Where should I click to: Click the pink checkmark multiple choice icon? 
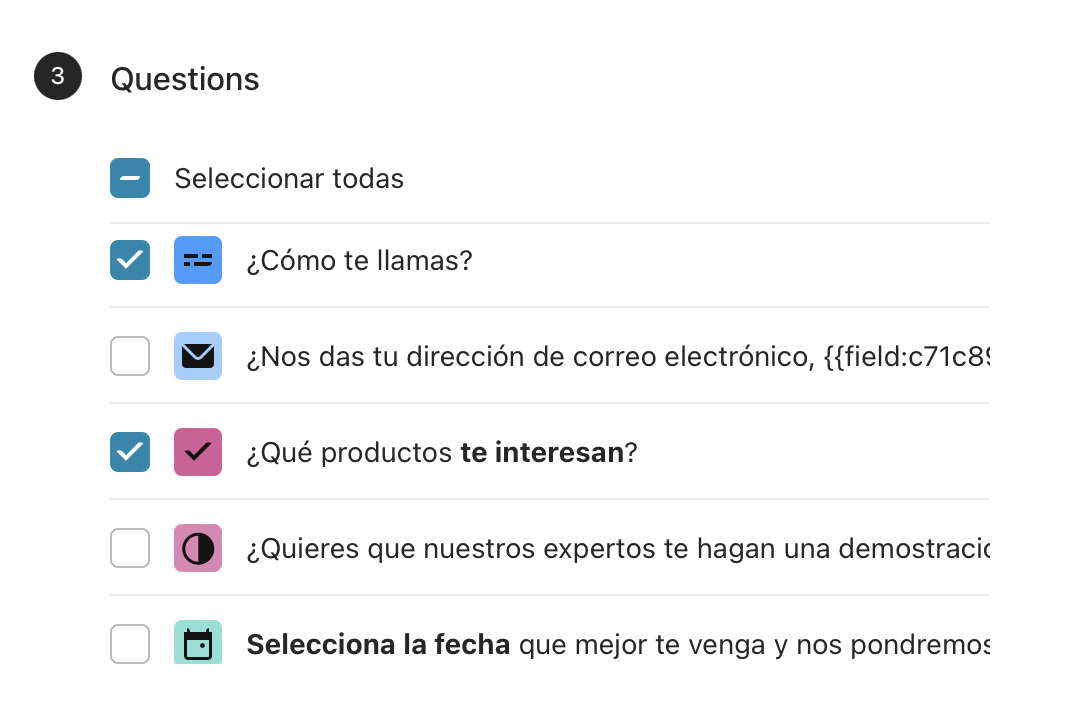[198, 452]
